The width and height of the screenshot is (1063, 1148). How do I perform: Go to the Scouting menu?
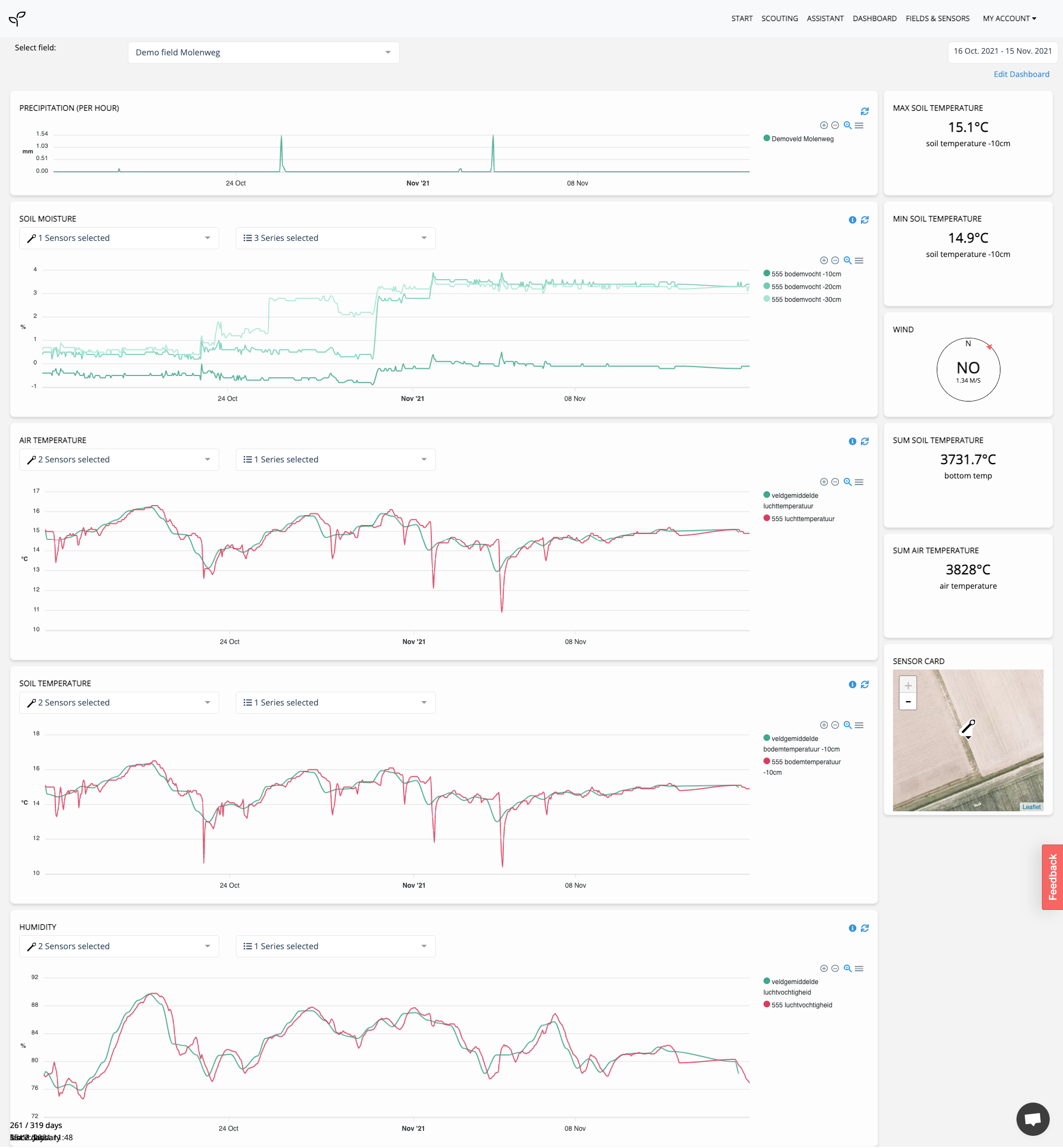tap(779, 18)
